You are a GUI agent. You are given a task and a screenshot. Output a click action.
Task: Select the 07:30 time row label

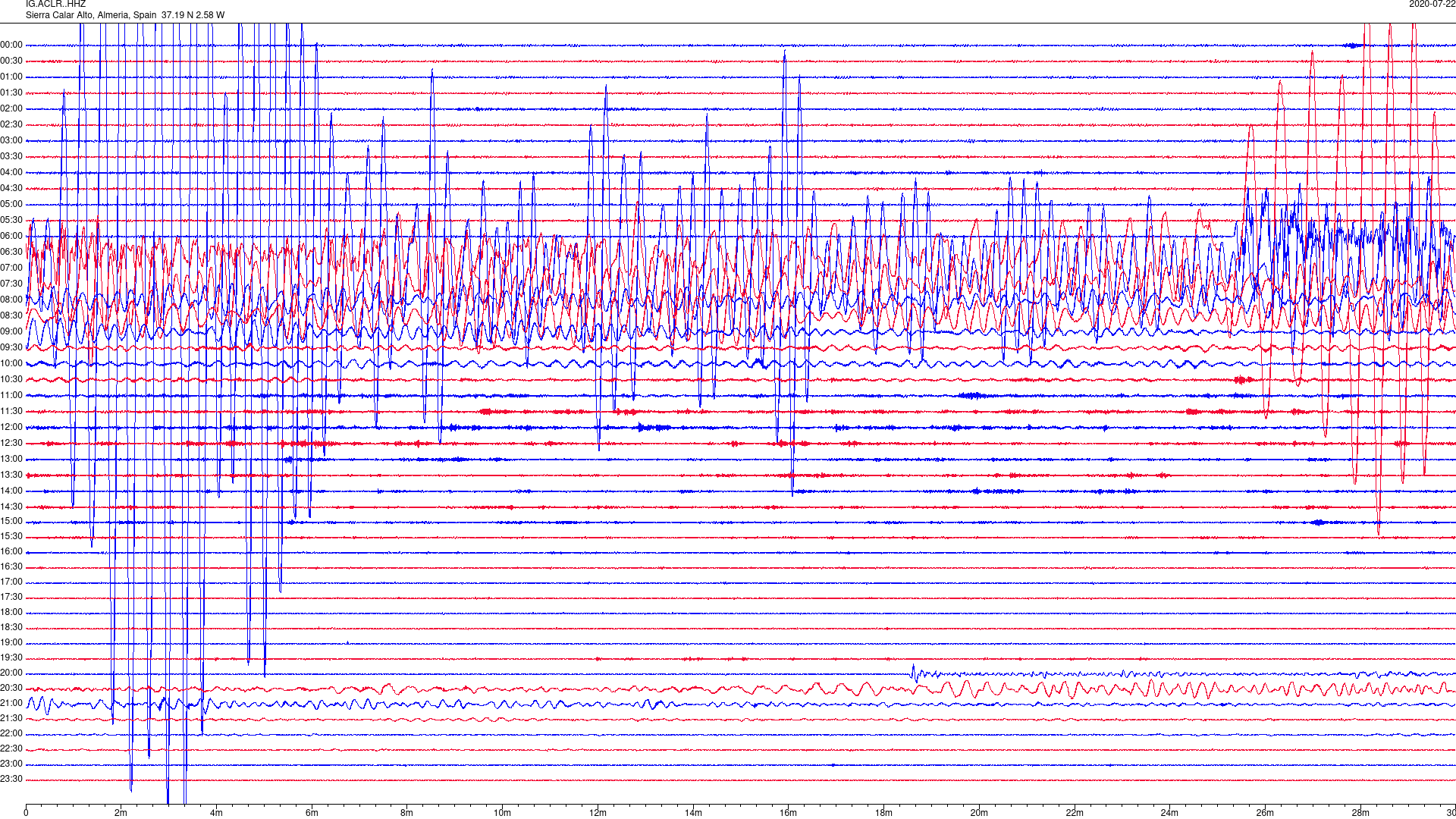tap(11, 284)
